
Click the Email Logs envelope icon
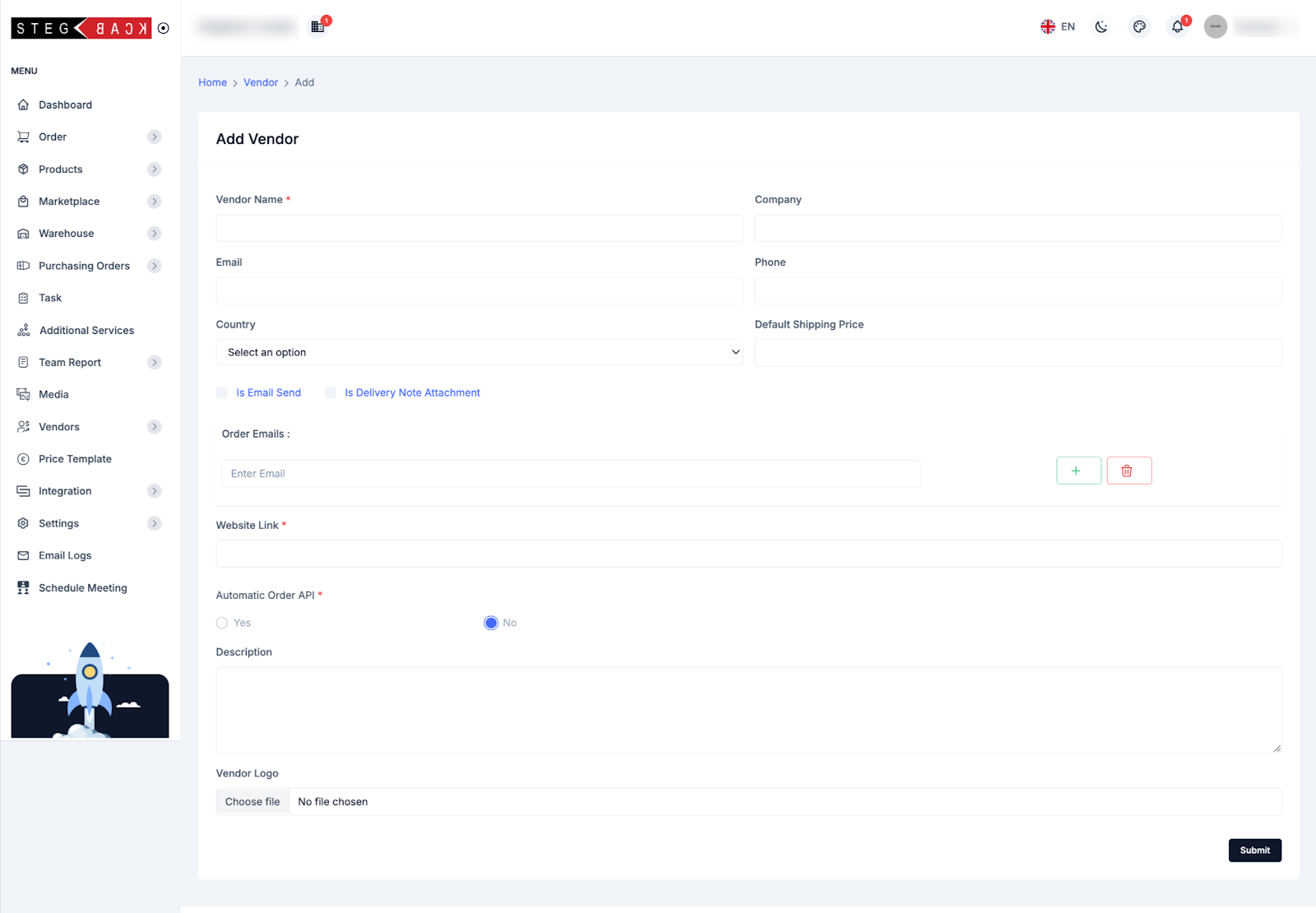pos(23,555)
